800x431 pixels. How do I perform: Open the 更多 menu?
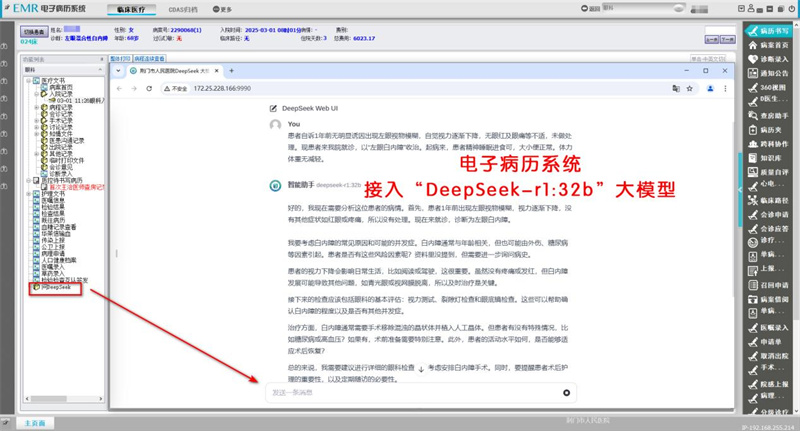pos(222,9)
